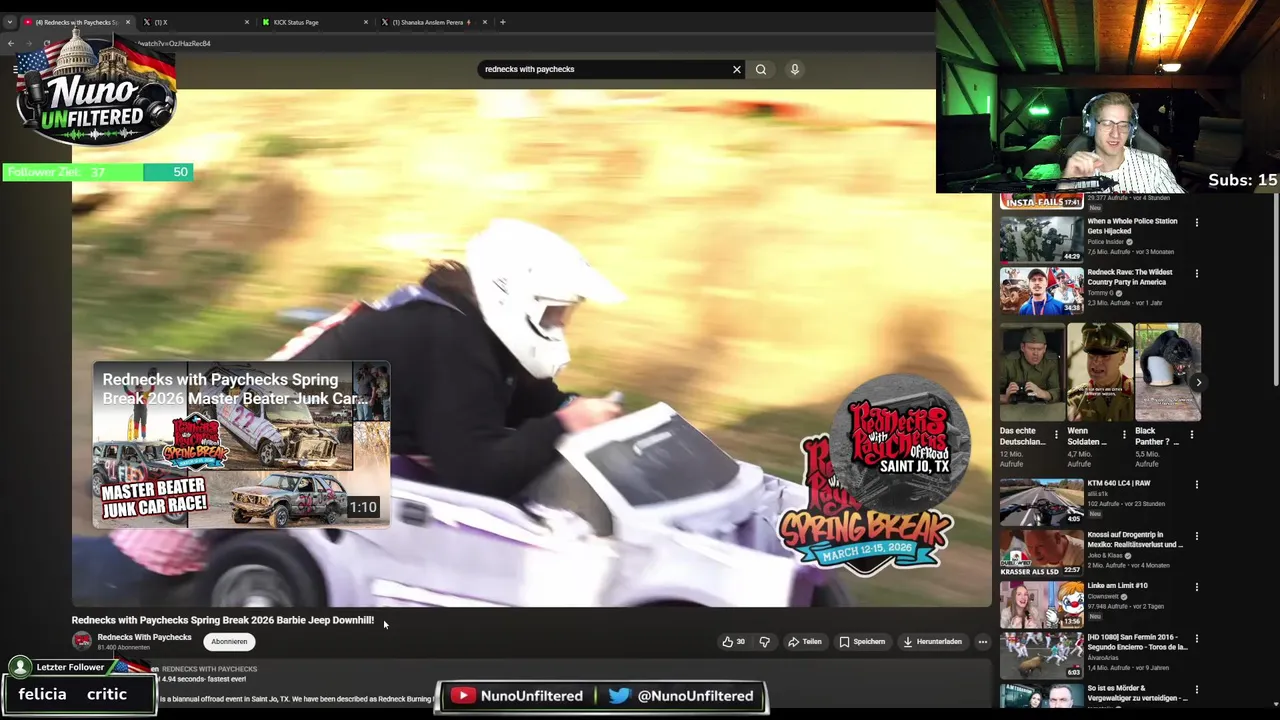The height and width of the screenshot is (720, 1280).
Task: Click the Master Beater Junk Car Race card
Action: [241, 445]
